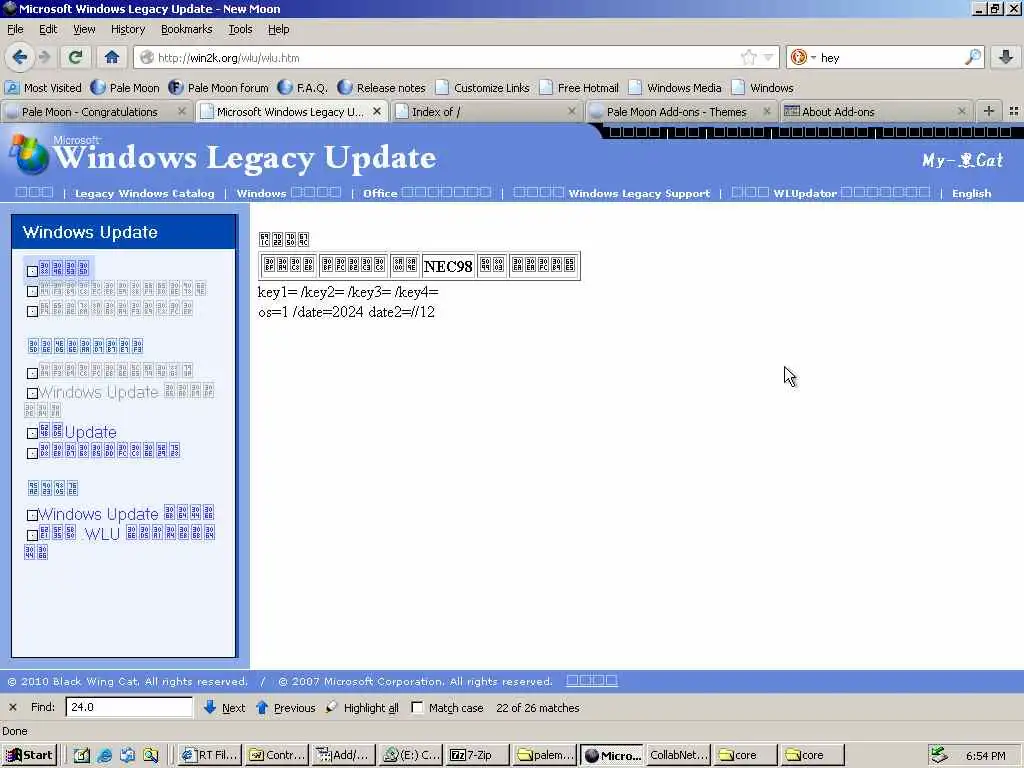This screenshot has width=1024, height=768.
Task: Close the Microsoft Windows Legacy Update tab
Action: pyautogui.click(x=377, y=112)
